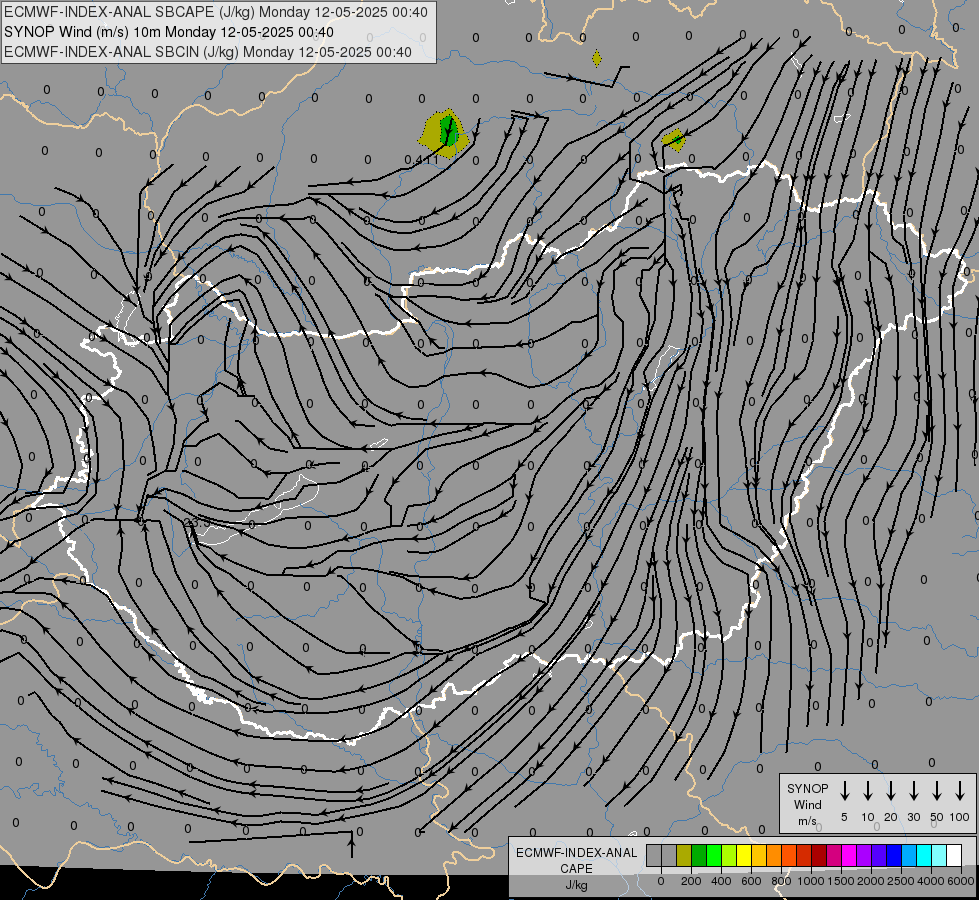The image size is (979, 900).
Task: Click the 'Wind' word in wind legend
Action: [807, 804]
